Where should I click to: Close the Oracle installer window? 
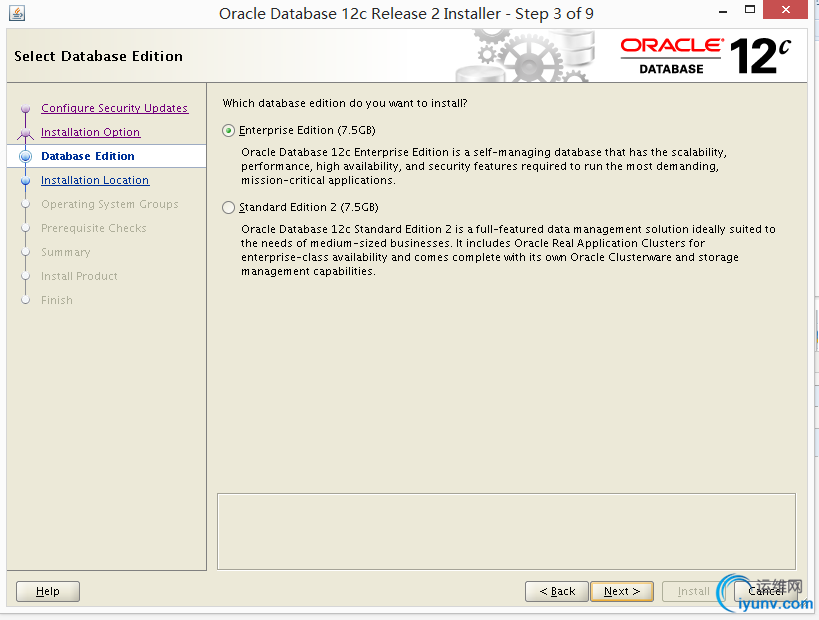coord(786,9)
